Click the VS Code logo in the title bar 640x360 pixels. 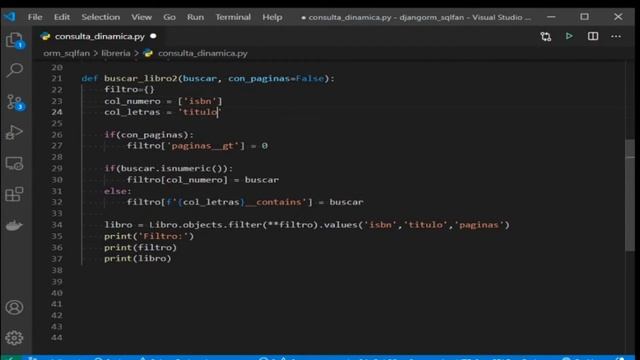click(10, 17)
